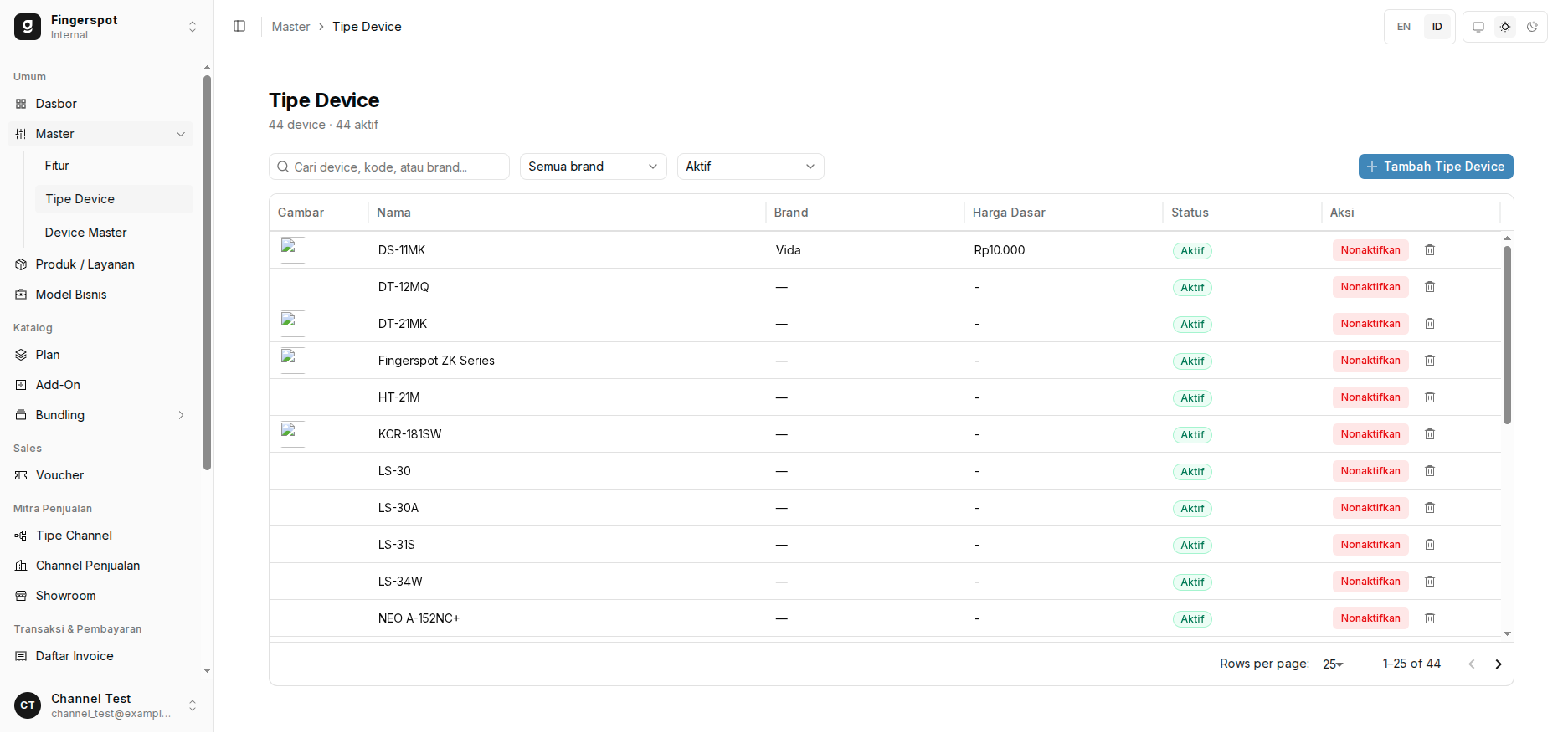Viewport: 1568px width, 733px height.
Task: Open Channel Test user account menu
Action: click(x=106, y=705)
